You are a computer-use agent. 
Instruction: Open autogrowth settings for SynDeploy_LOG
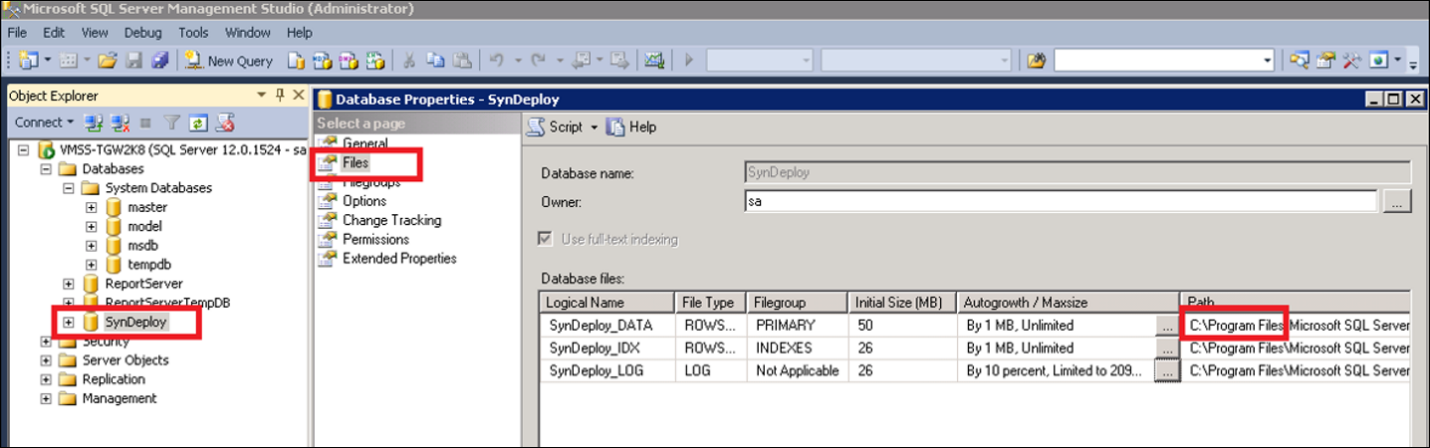[x=1166, y=371]
